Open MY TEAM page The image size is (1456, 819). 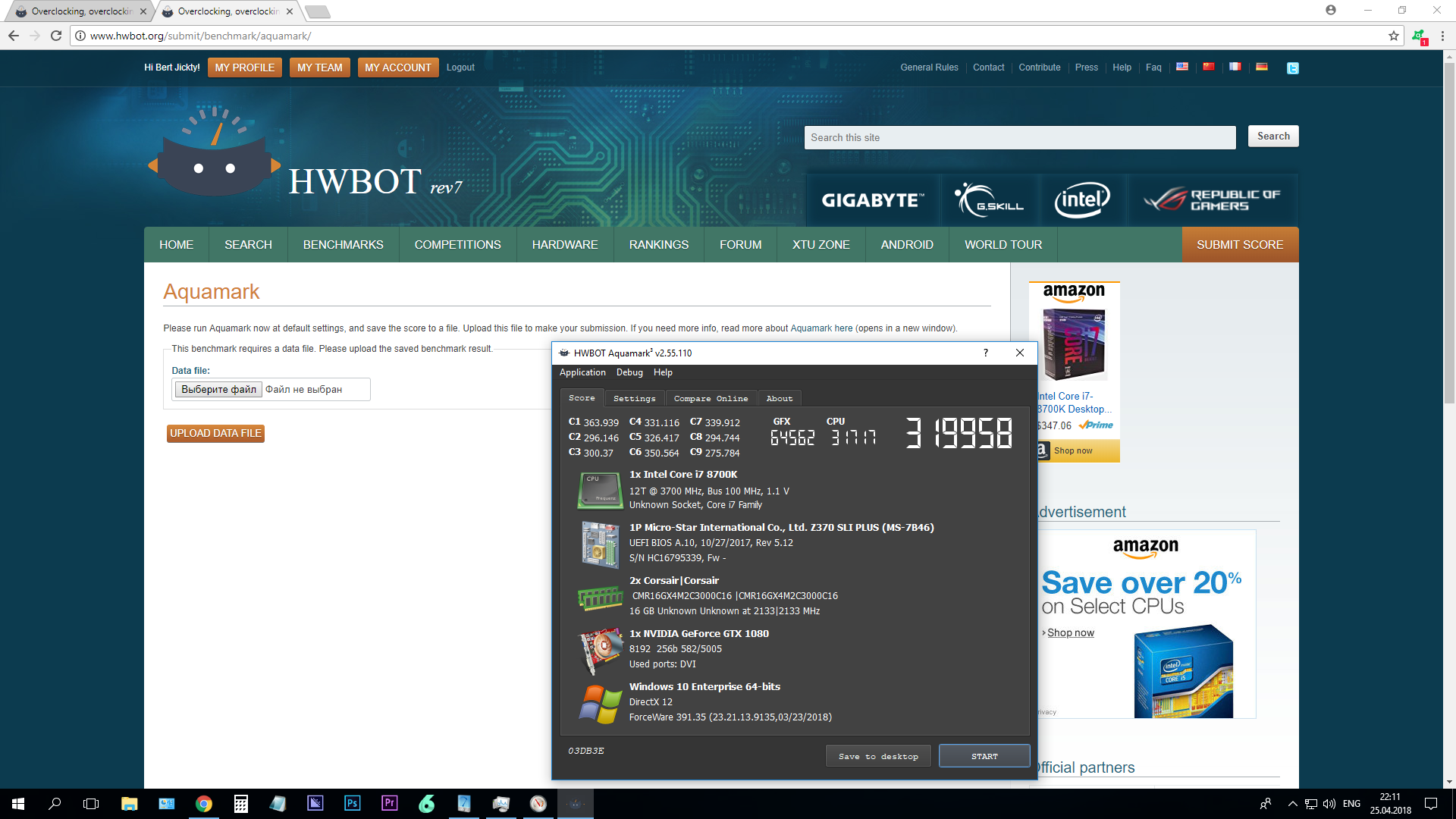(x=319, y=67)
